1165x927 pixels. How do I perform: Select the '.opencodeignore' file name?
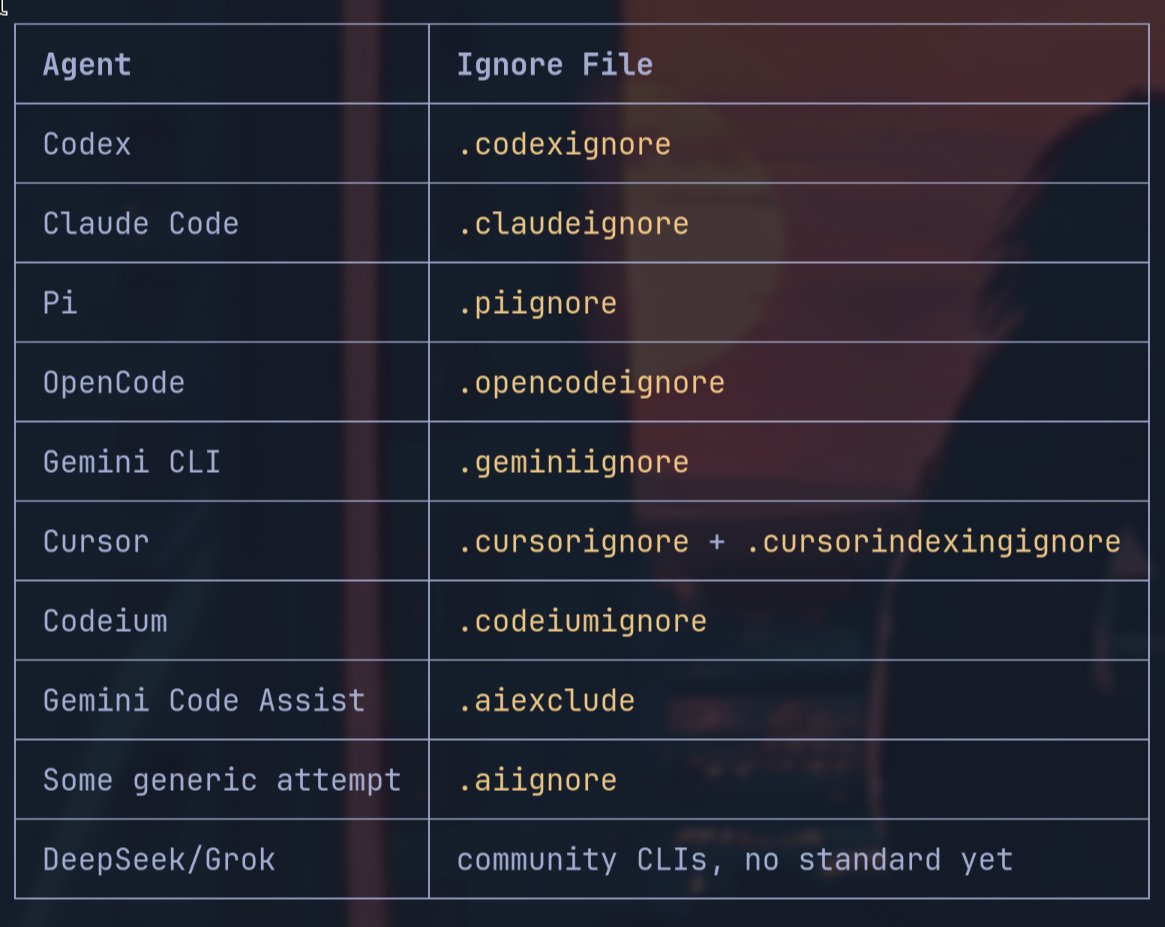click(591, 383)
